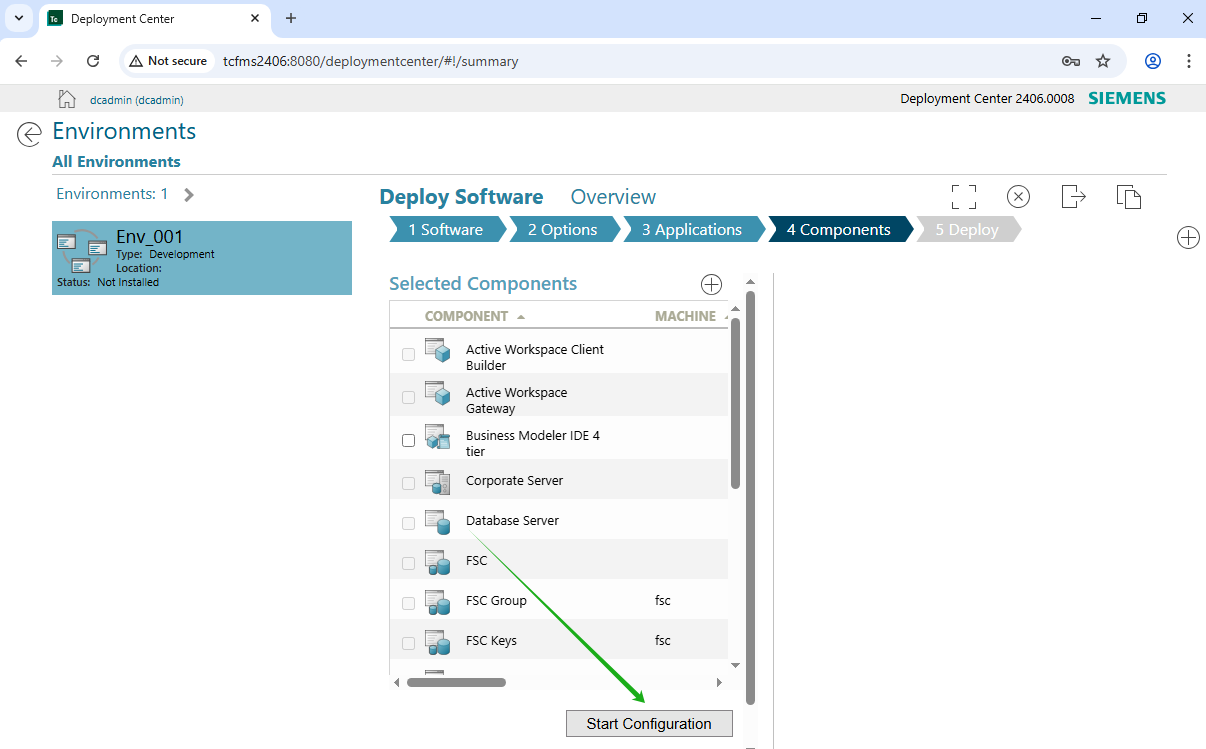Click the Database Server icon
The width and height of the screenshot is (1206, 749).
pyautogui.click(x=437, y=521)
